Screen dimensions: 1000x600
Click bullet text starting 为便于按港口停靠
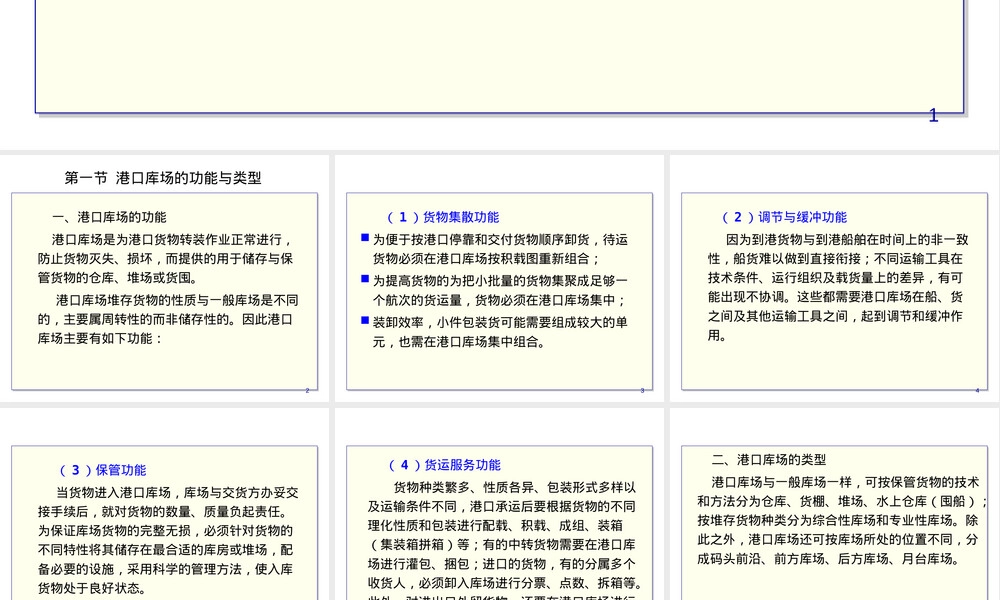[x=500, y=249]
